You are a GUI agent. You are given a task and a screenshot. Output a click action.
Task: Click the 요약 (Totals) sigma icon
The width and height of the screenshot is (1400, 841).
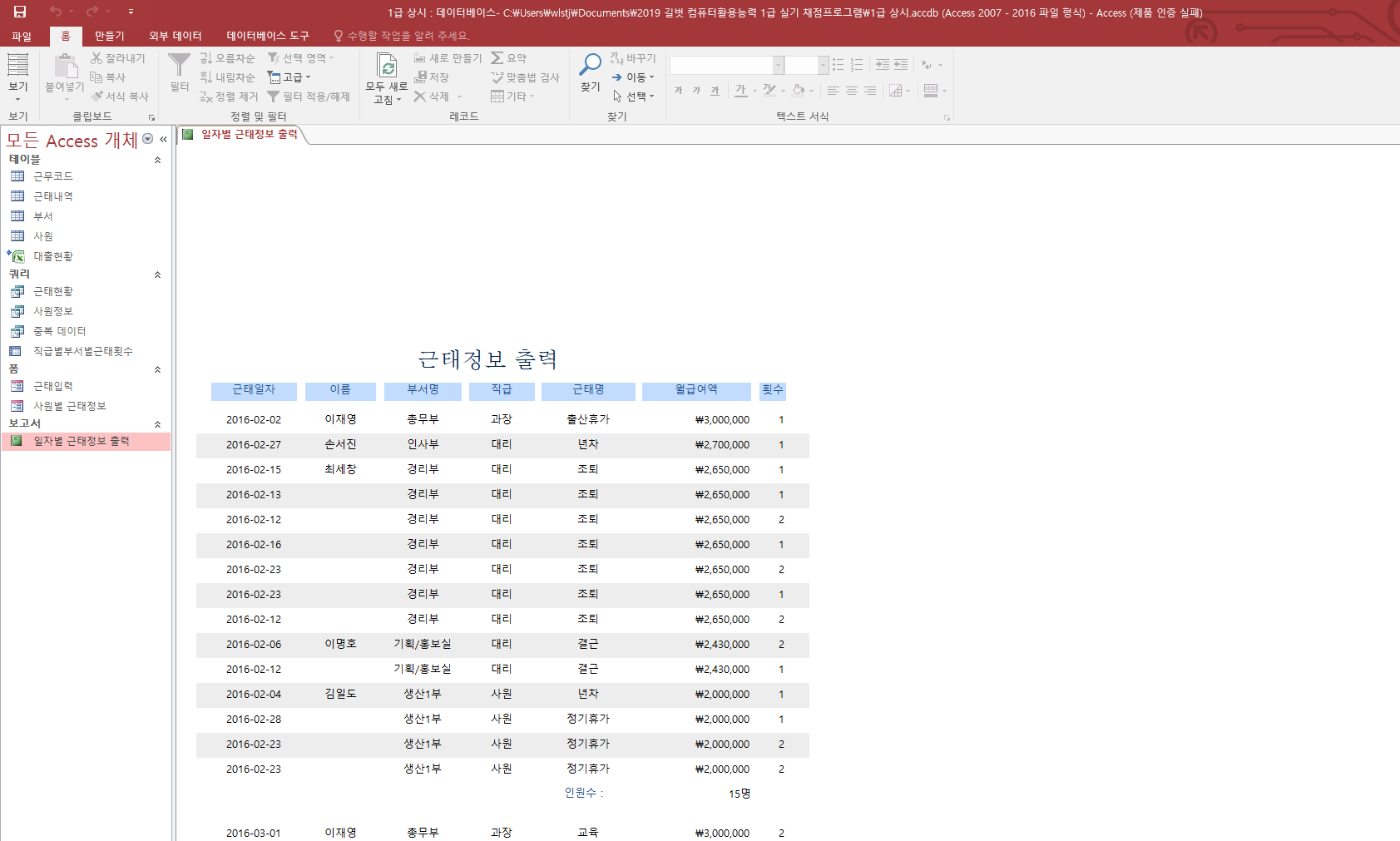pyautogui.click(x=497, y=57)
